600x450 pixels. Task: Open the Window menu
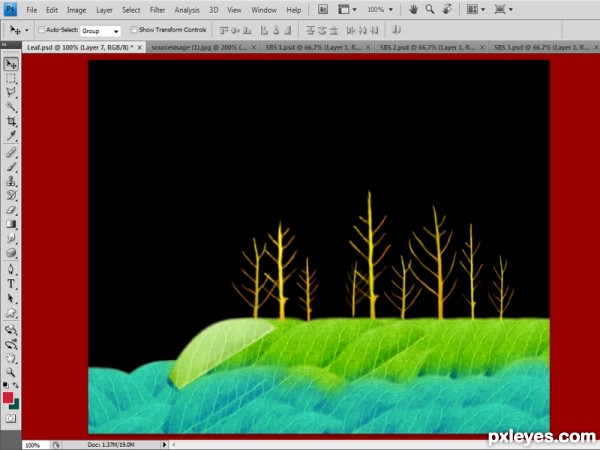[264, 10]
